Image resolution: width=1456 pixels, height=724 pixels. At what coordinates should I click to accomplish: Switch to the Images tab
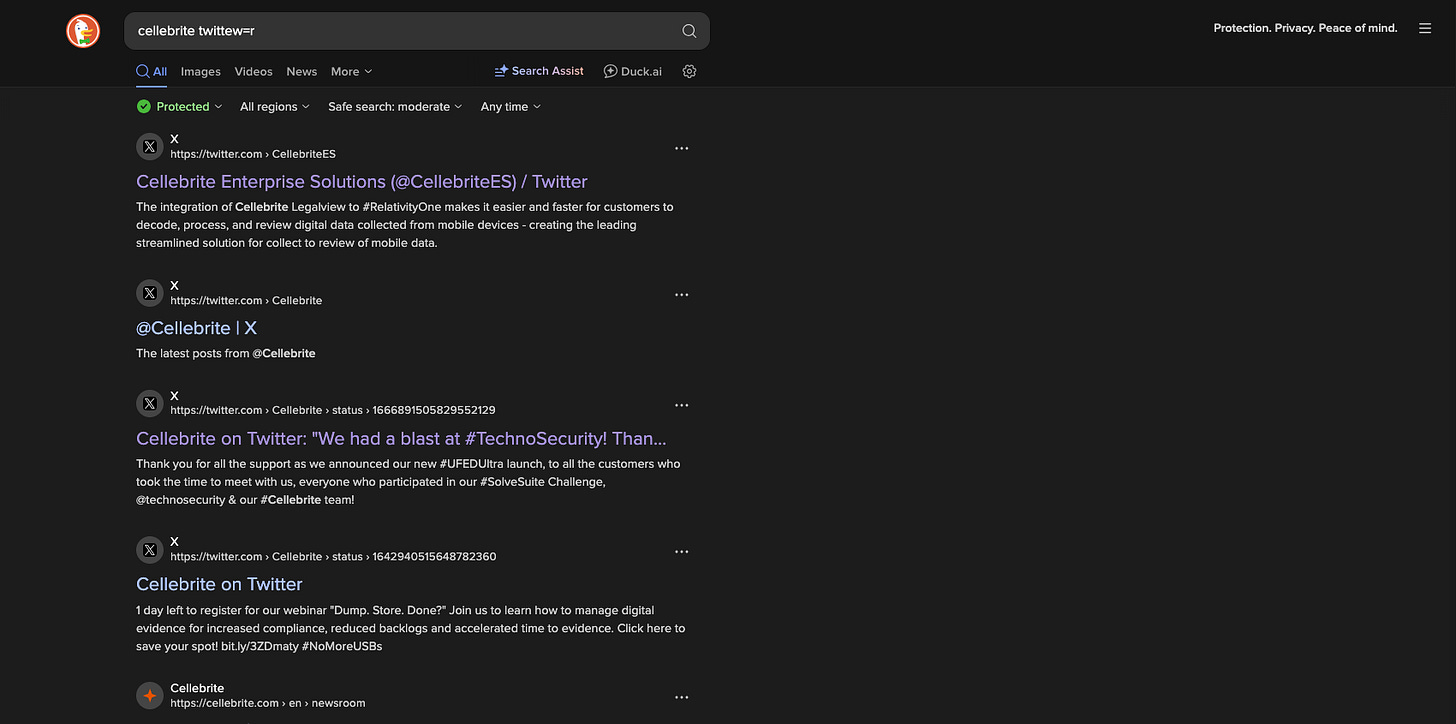pyautogui.click(x=200, y=71)
